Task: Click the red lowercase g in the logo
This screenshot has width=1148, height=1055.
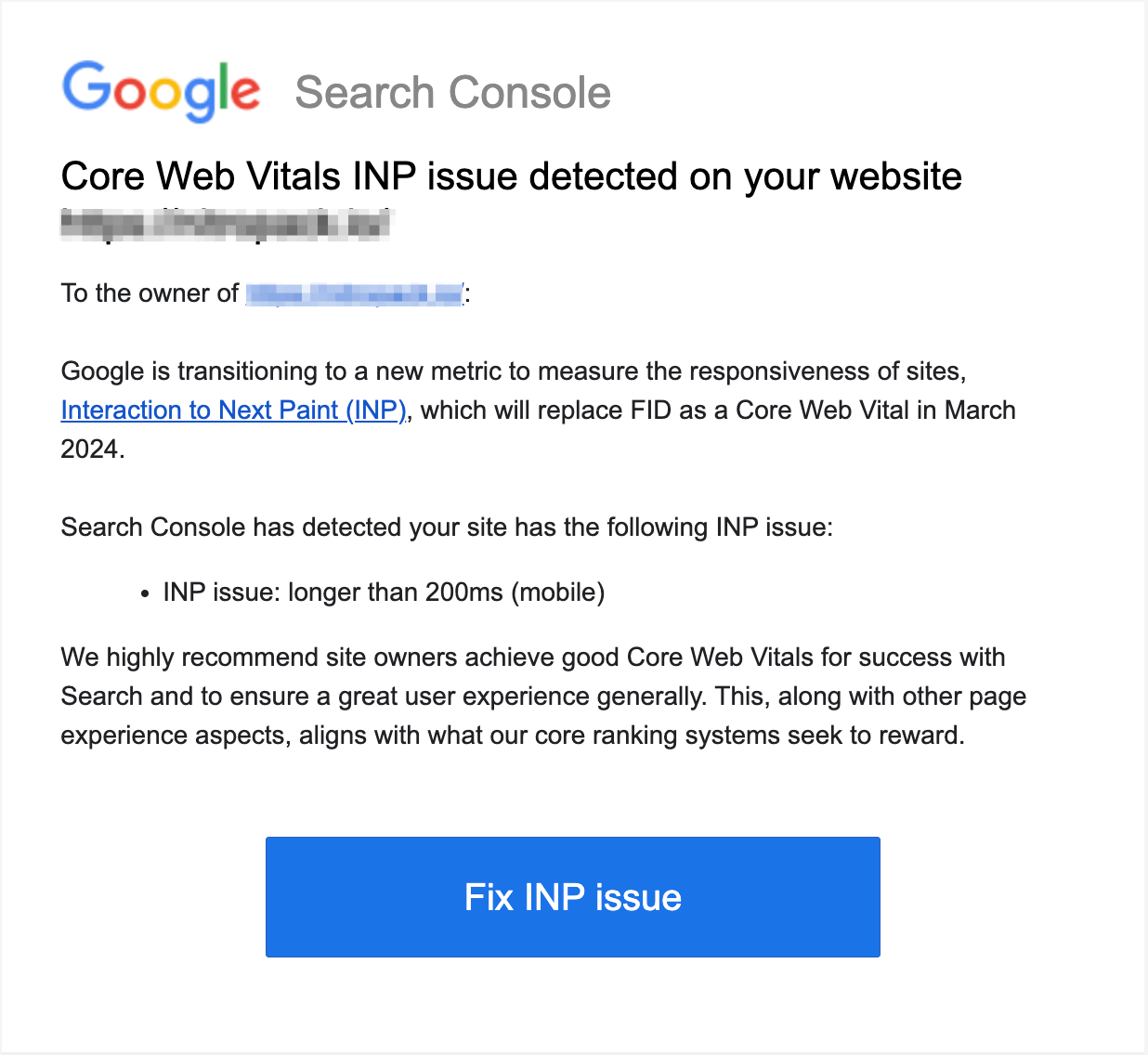Action: [198, 98]
